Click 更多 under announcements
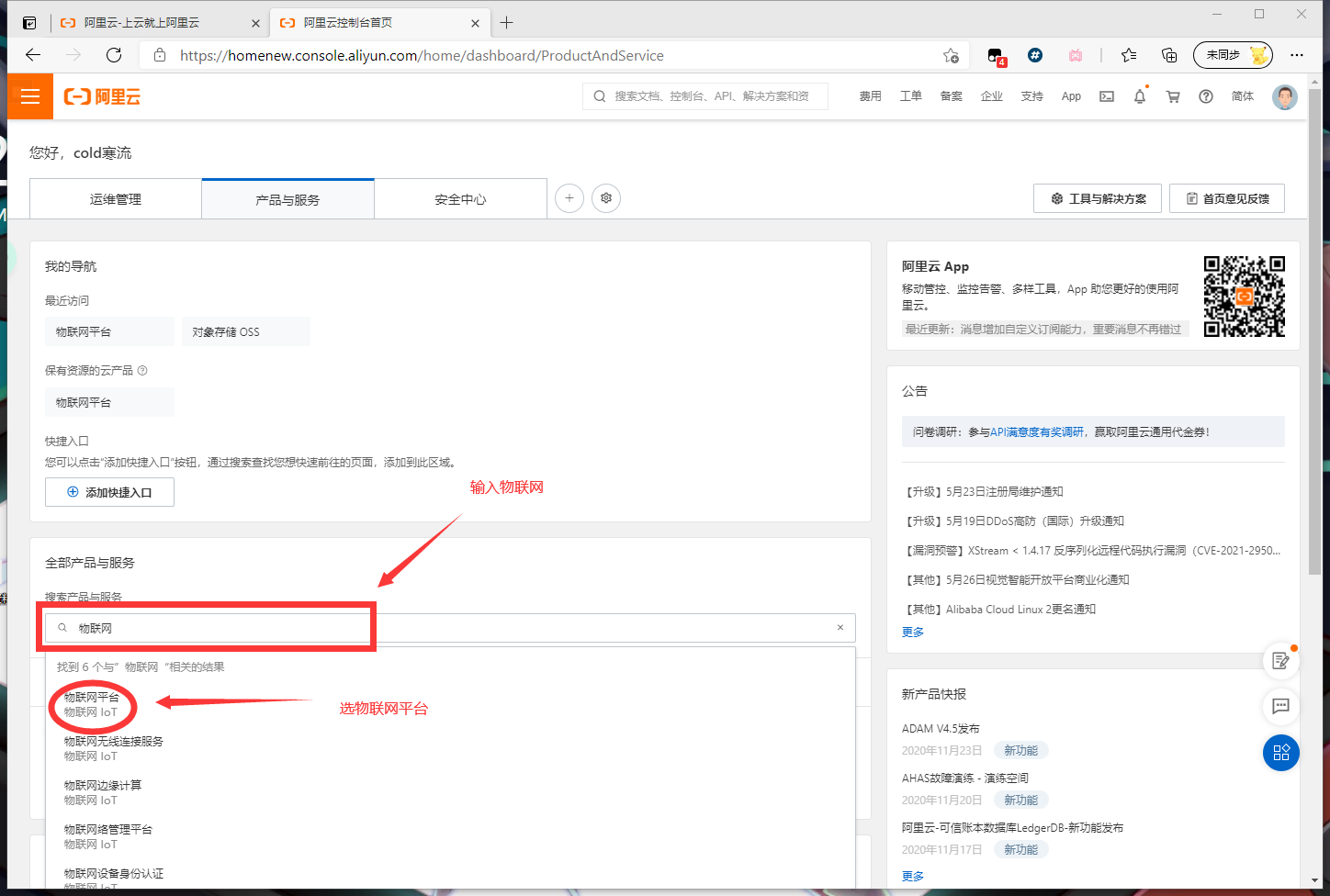Viewport: 1330px width, 896px height. [913, 632]
